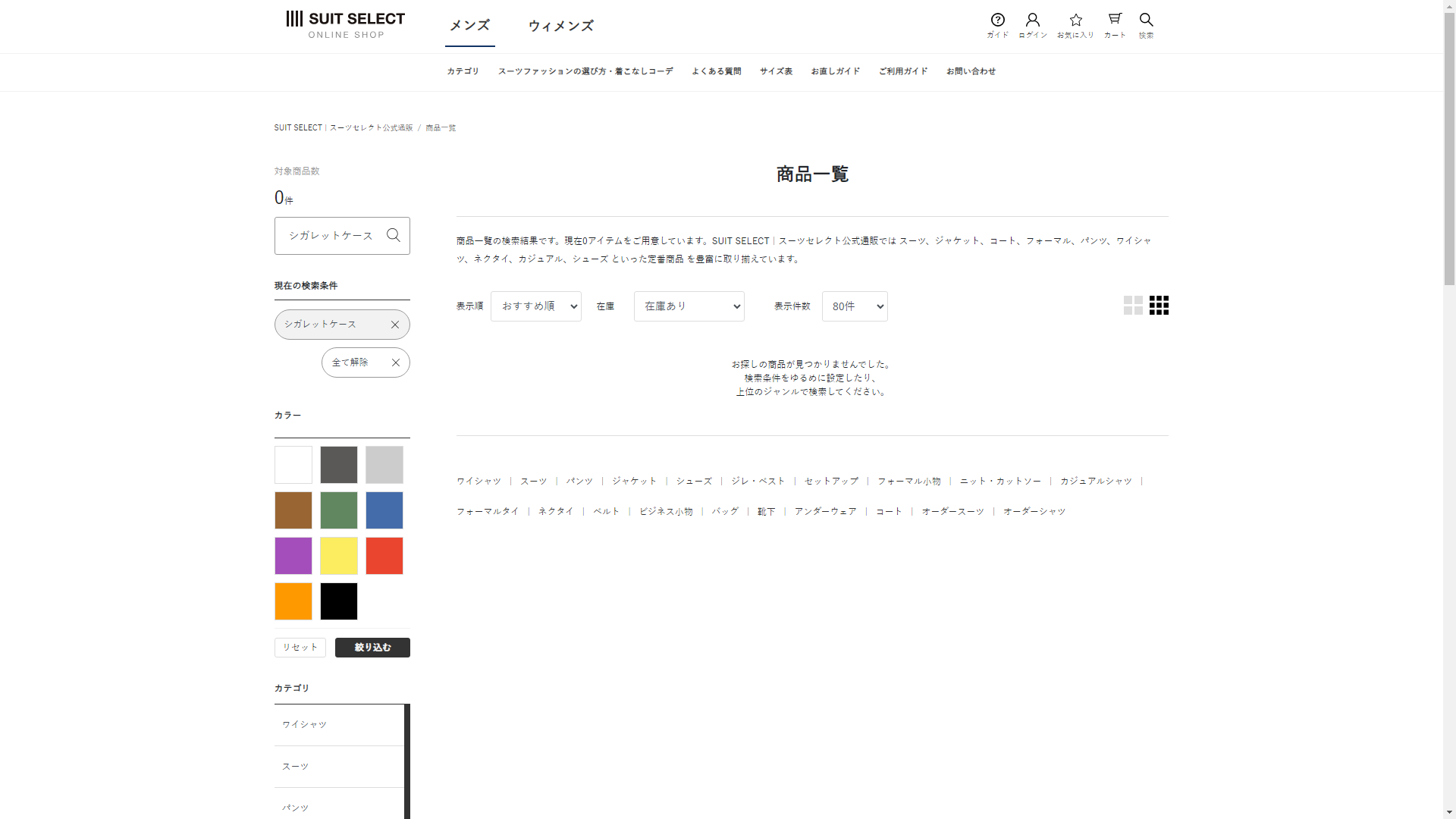Click the sidebar search box magnifier
Screen dimensions: 1456x819
pyautogui.click(x=393, y=235)
